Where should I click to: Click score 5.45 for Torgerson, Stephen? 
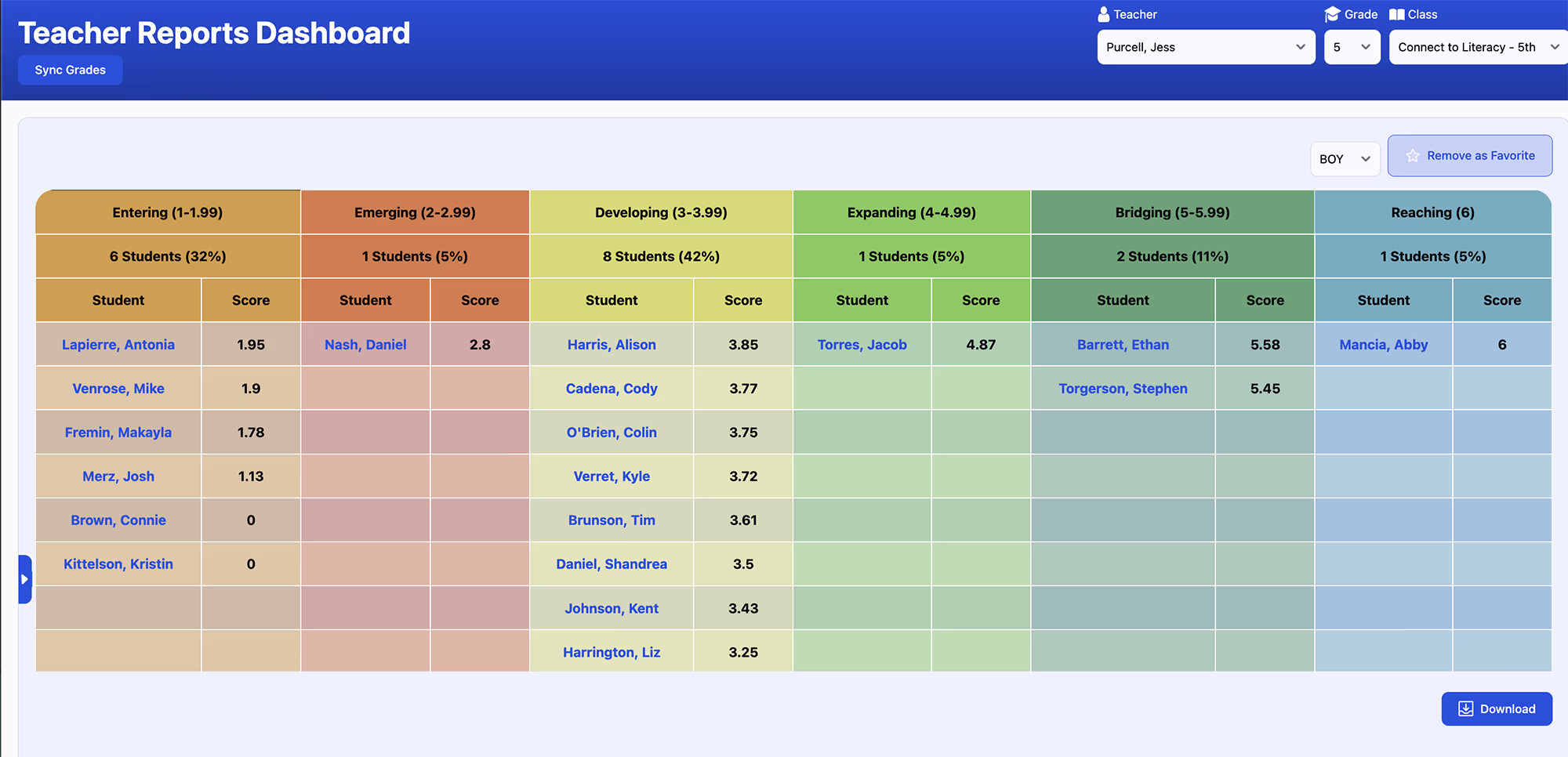[1265, 389]
